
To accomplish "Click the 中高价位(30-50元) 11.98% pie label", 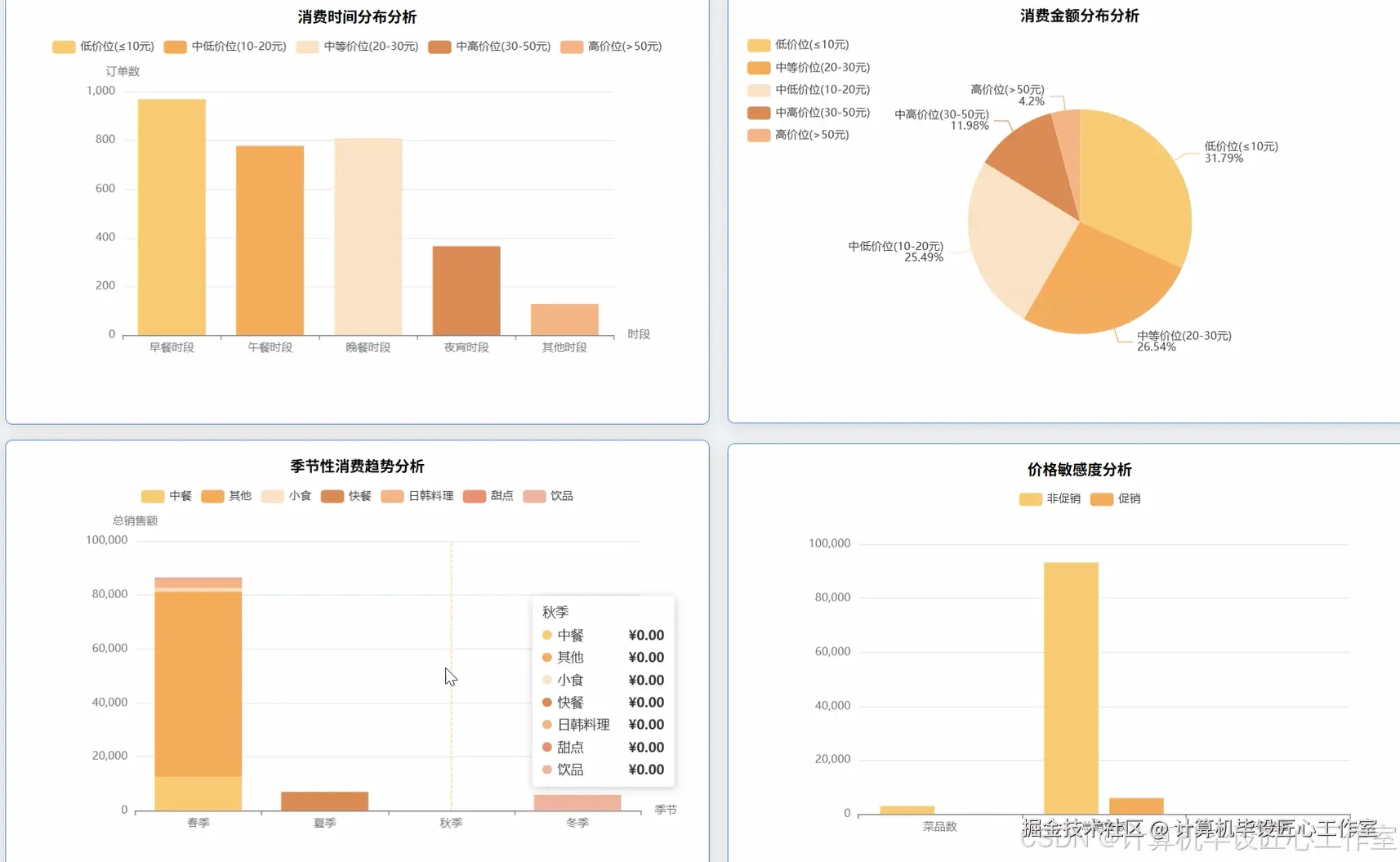I will tap(942, 120).
